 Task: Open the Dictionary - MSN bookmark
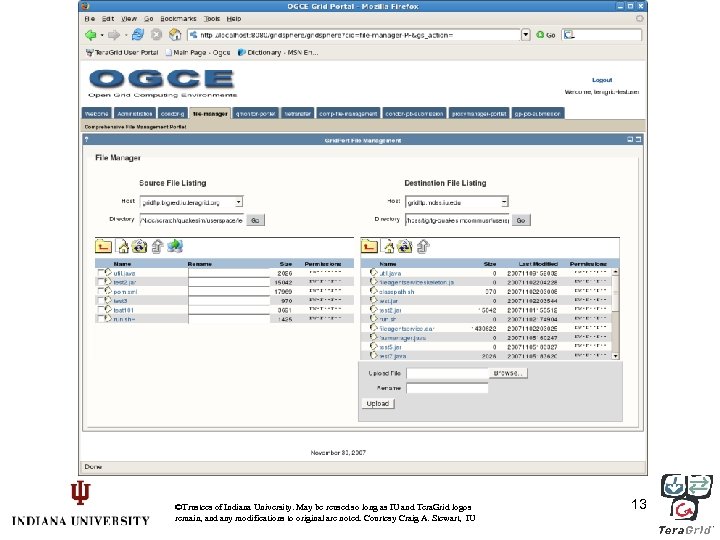tap(278, 52)
